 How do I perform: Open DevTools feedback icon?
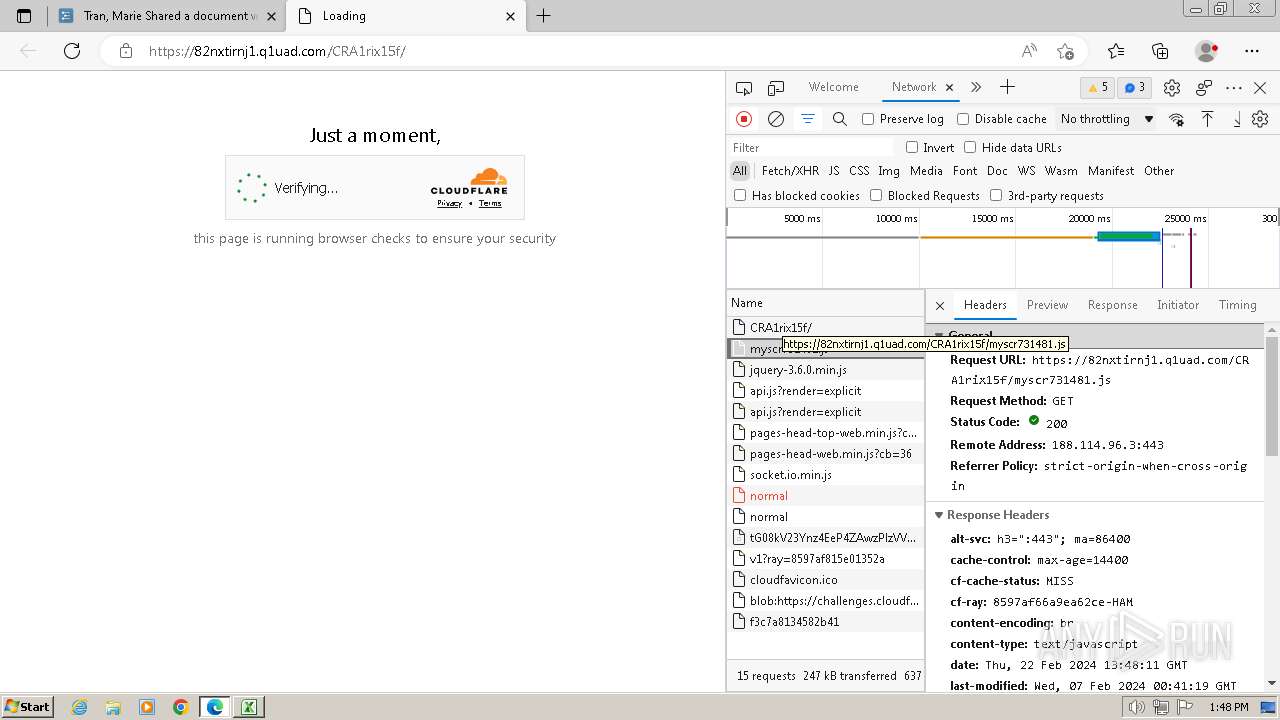tap(1204, 88)
